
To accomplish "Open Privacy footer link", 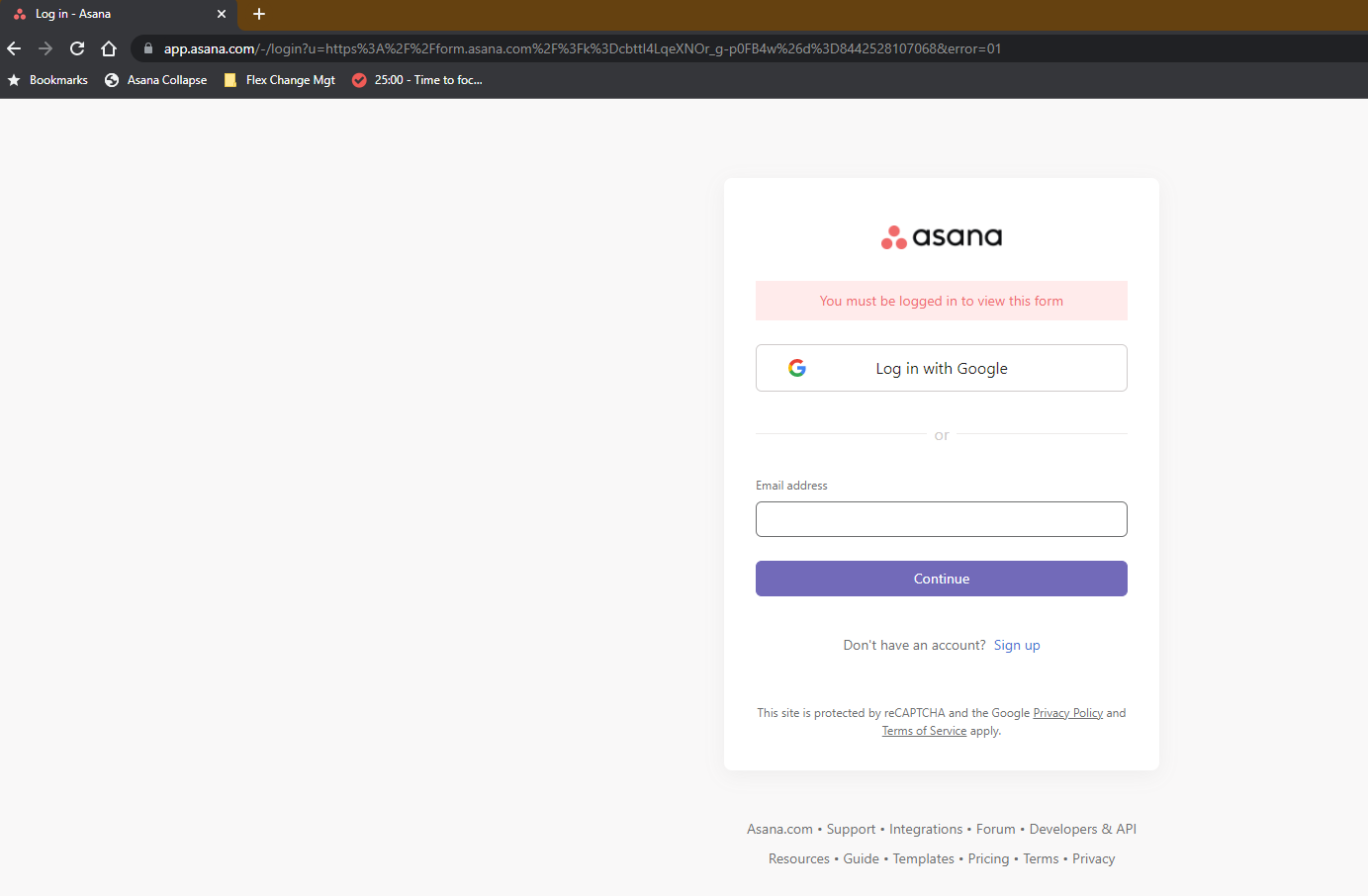I will click(x=1093, y=858).
